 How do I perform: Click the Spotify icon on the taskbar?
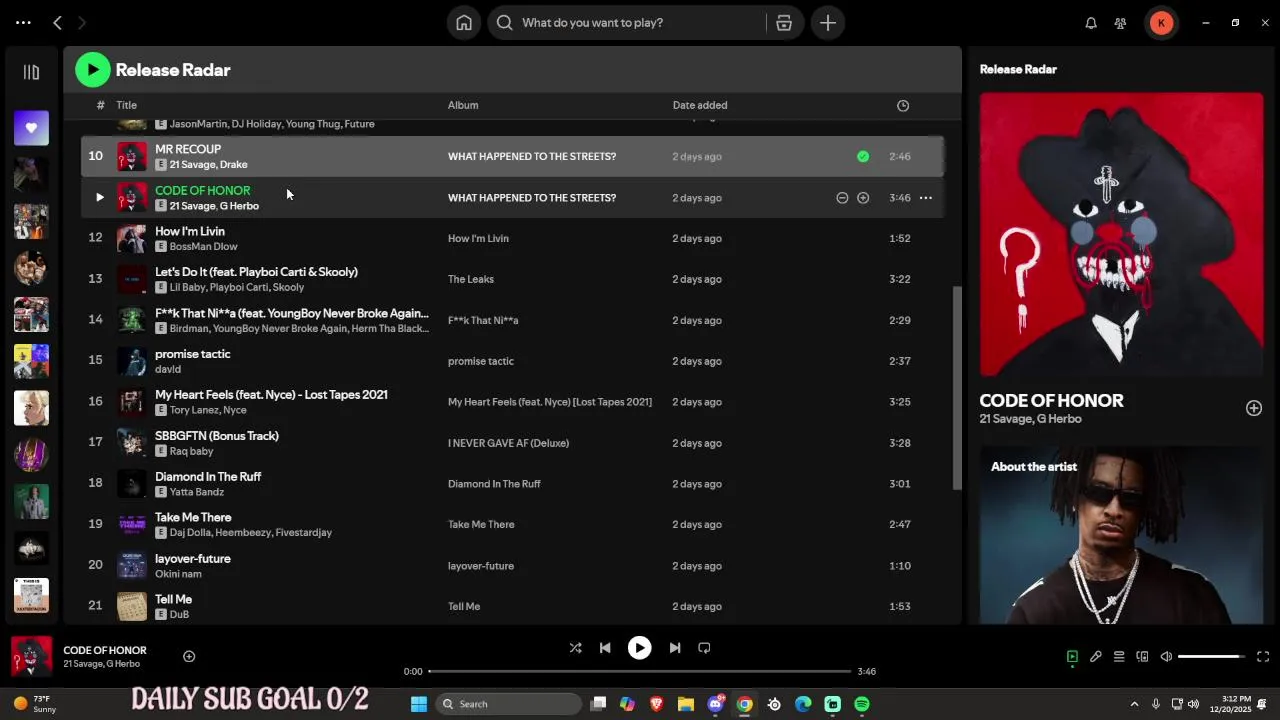862,704
